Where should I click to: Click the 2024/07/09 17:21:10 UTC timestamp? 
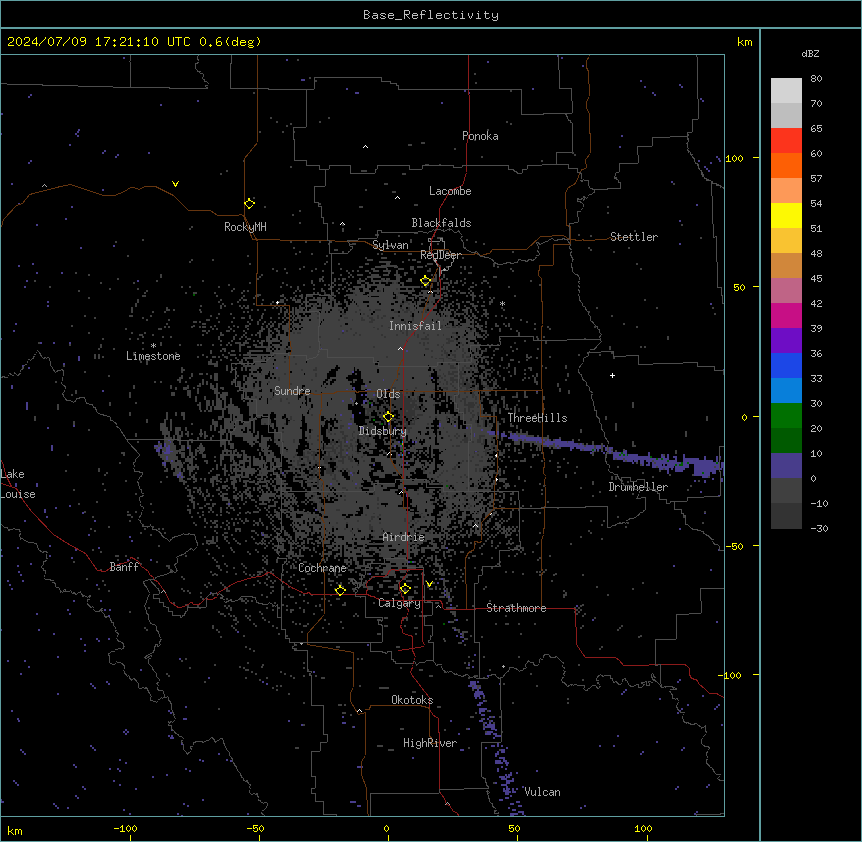pos(99,42)
